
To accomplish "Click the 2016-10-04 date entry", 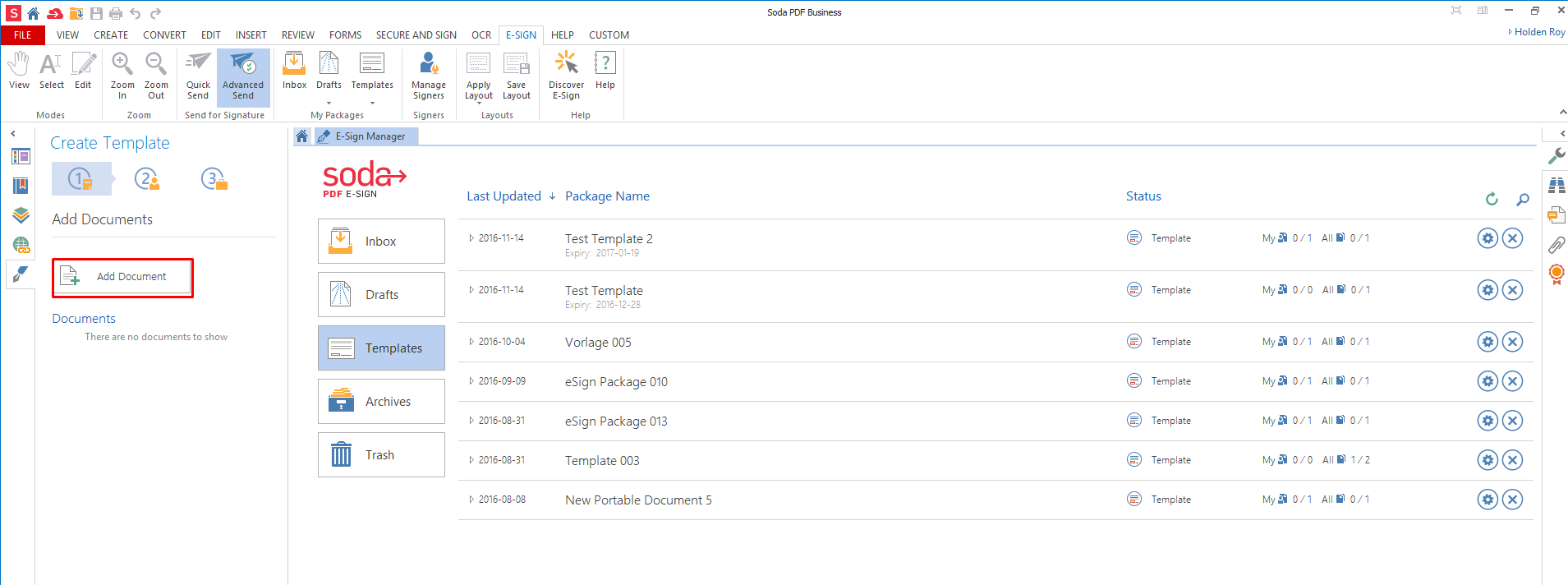I will [x=502, y=342].
